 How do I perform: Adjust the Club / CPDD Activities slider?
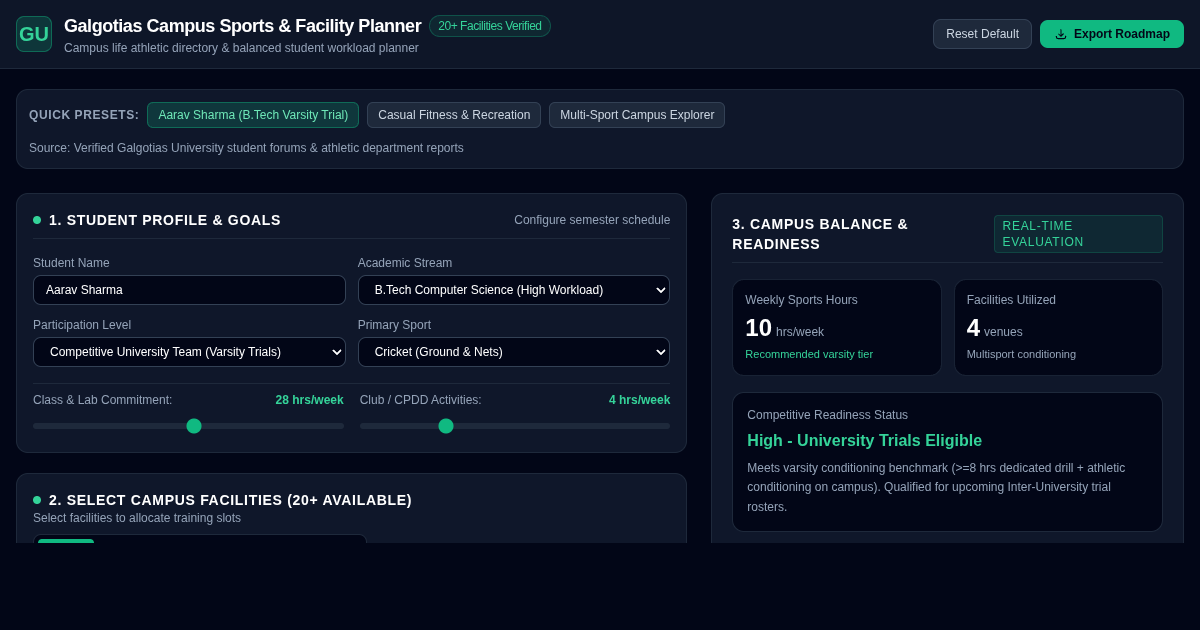[515, 426]
